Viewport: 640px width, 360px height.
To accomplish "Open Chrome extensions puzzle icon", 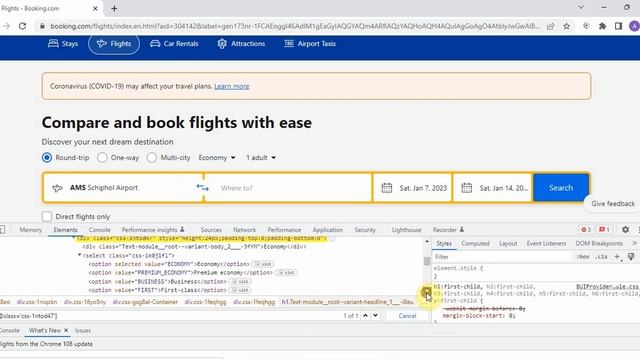I will (x=602, y=26).
